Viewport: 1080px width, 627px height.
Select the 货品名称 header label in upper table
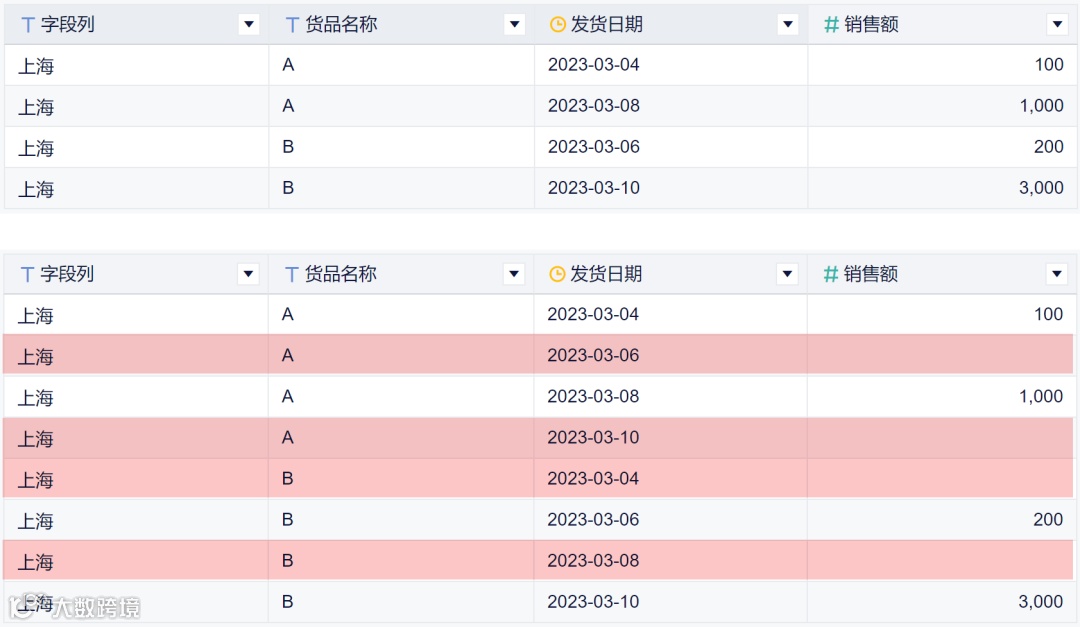tap(341, 25)
